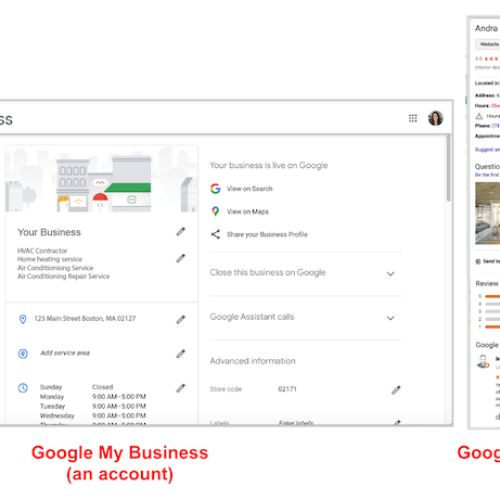Click the HVAC Contractor category text

click(42, 251)
